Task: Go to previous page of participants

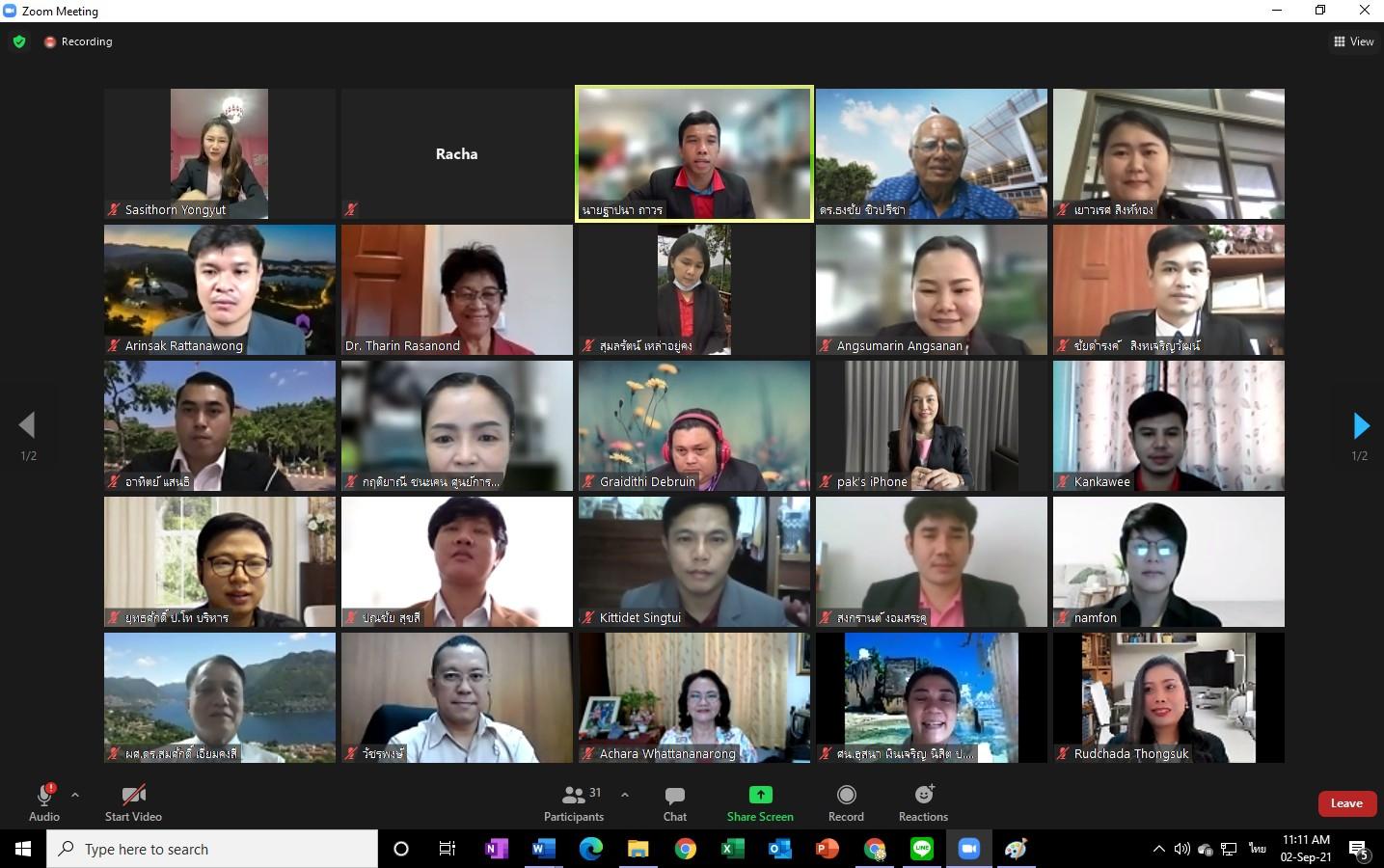Action: [27, 425]
